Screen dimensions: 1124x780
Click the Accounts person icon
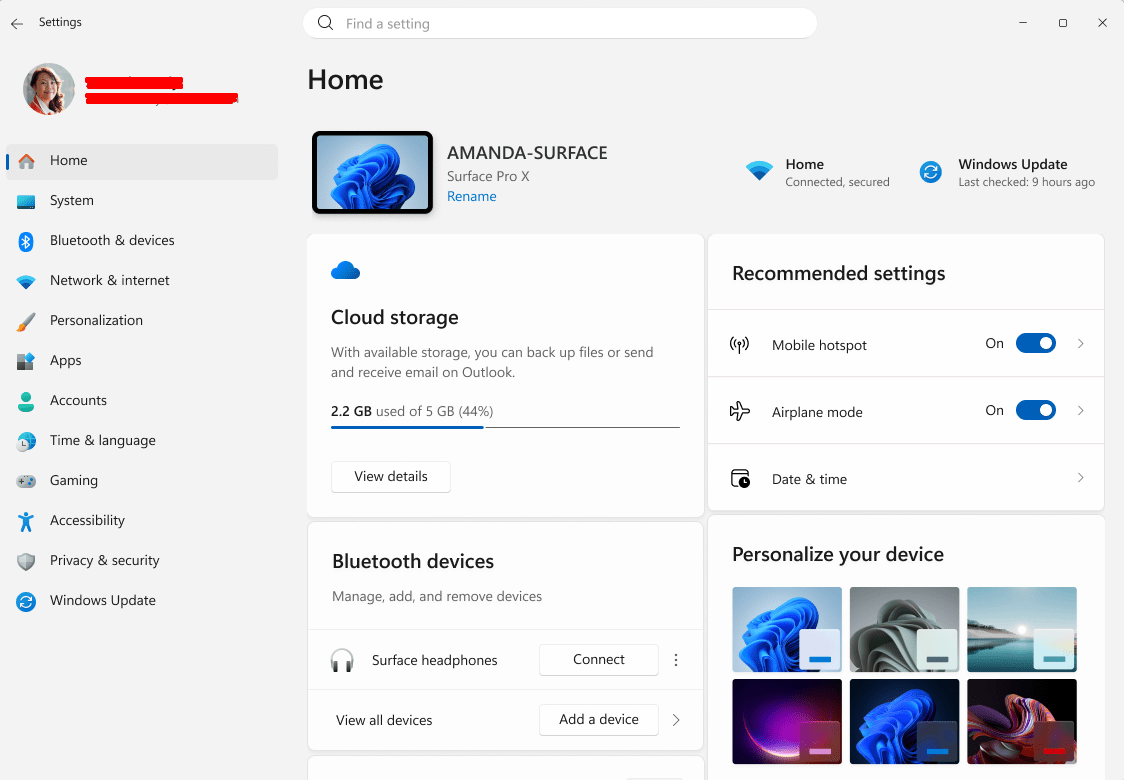click(x=27, y=401)
